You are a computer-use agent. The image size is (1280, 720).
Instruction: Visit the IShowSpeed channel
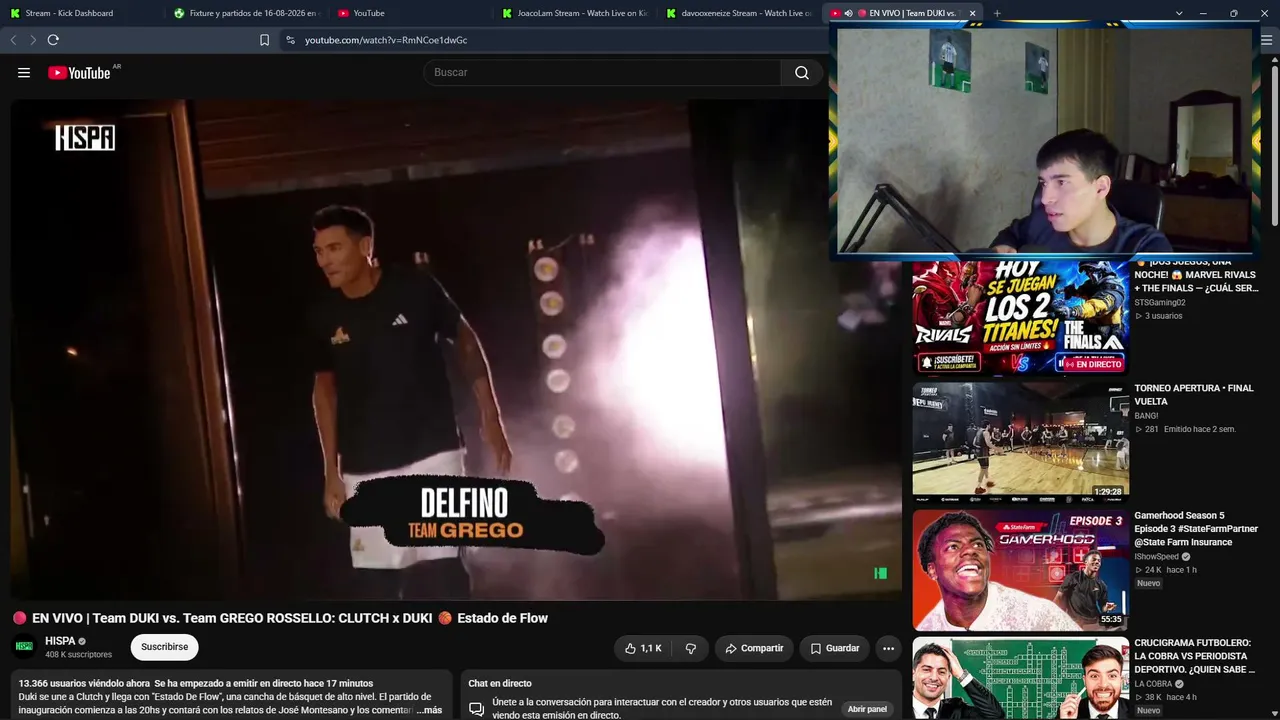pyautogui.click(x=1156, y=556)
